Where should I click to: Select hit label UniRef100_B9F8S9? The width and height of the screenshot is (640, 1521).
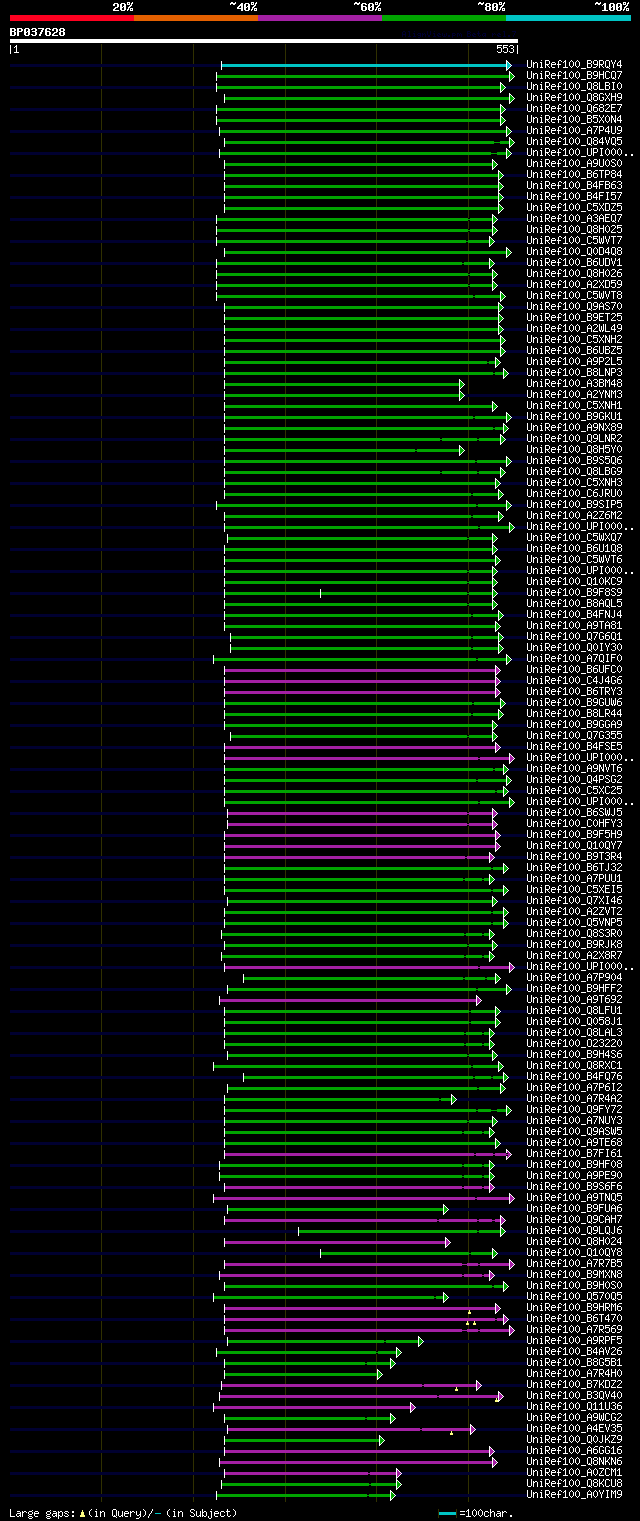click(x=574, y=592)
